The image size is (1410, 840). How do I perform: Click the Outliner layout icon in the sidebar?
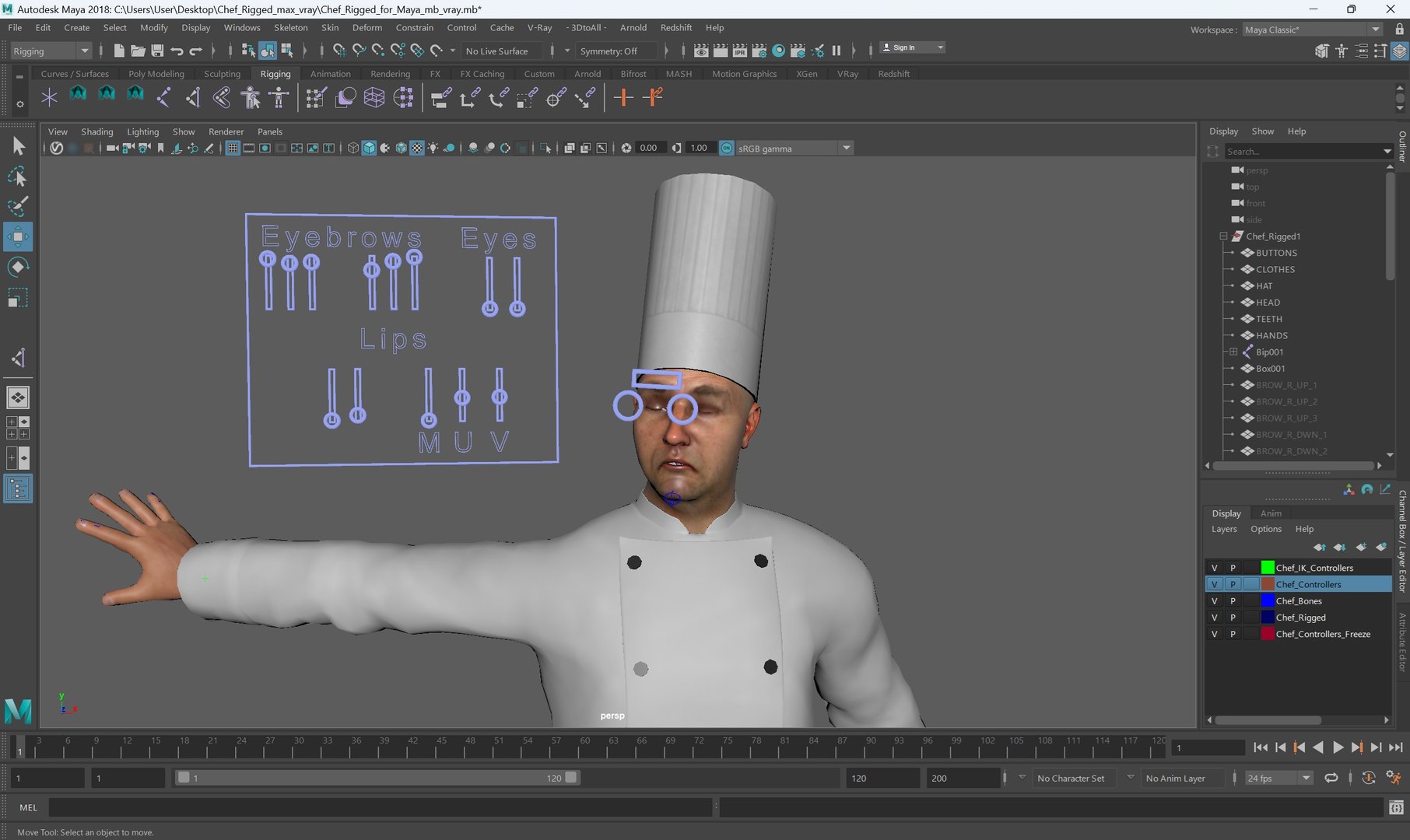pyautogui.click(x=17, y=488)
